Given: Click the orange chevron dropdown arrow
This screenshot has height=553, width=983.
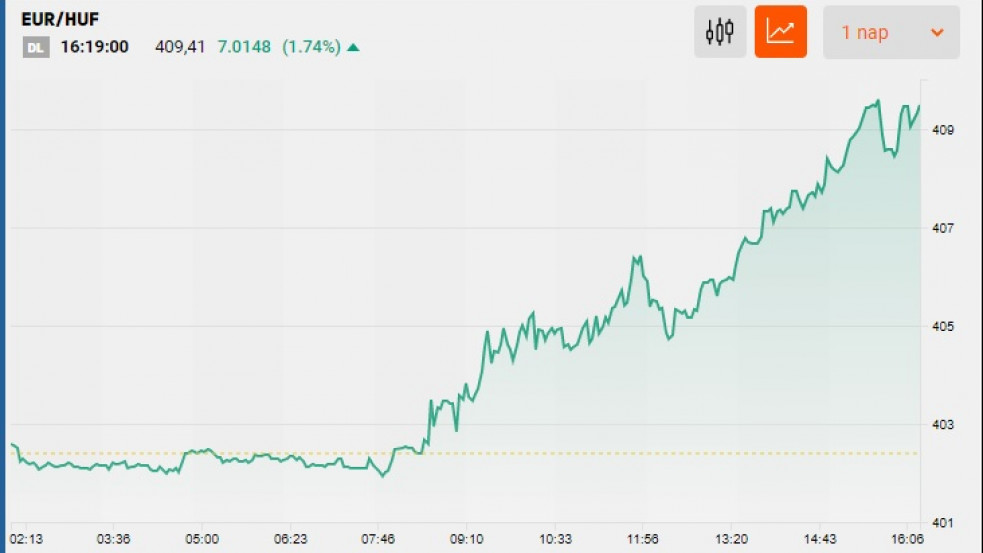Looking at the screenshot, I should [x=937, y=33].
